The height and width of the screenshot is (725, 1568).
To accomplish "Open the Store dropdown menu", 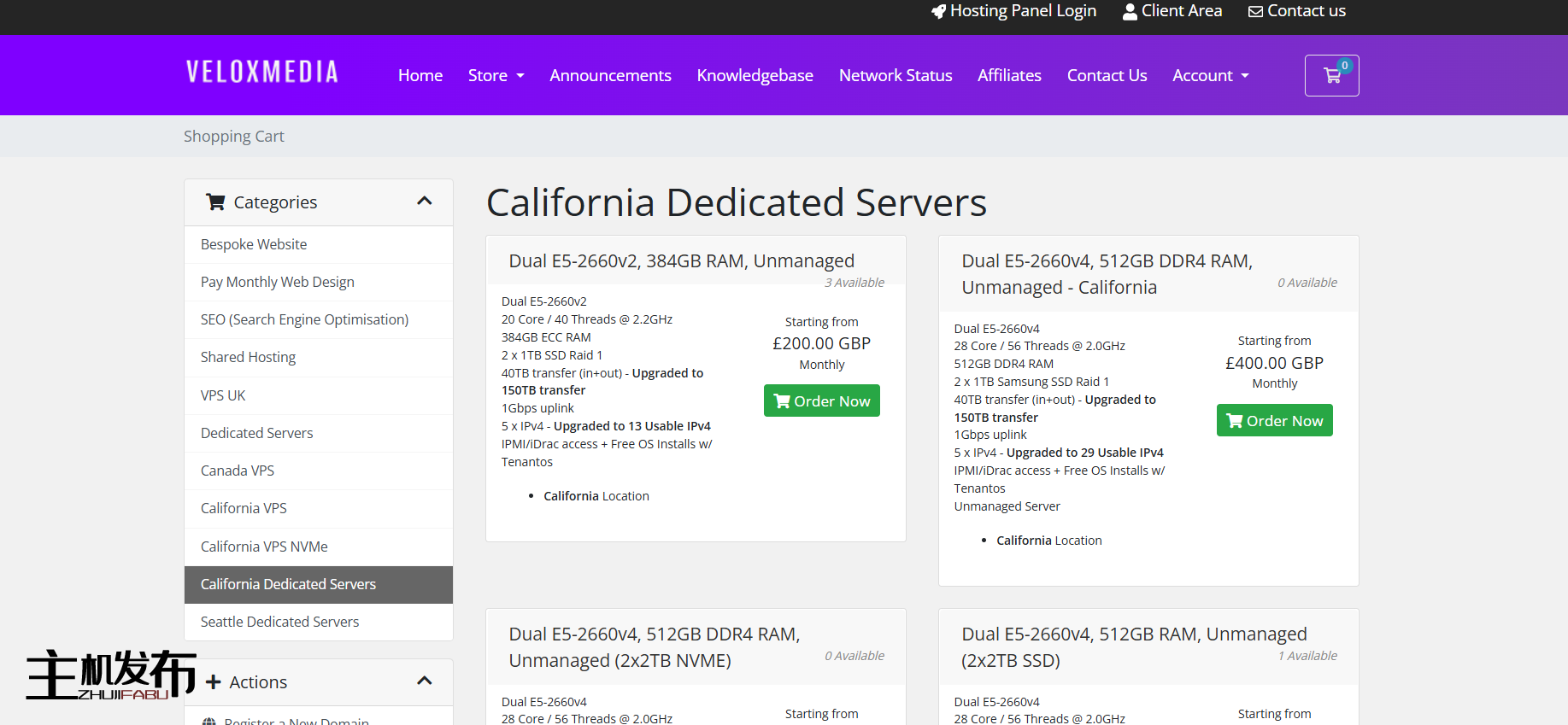I will click(x=496, y=76).
